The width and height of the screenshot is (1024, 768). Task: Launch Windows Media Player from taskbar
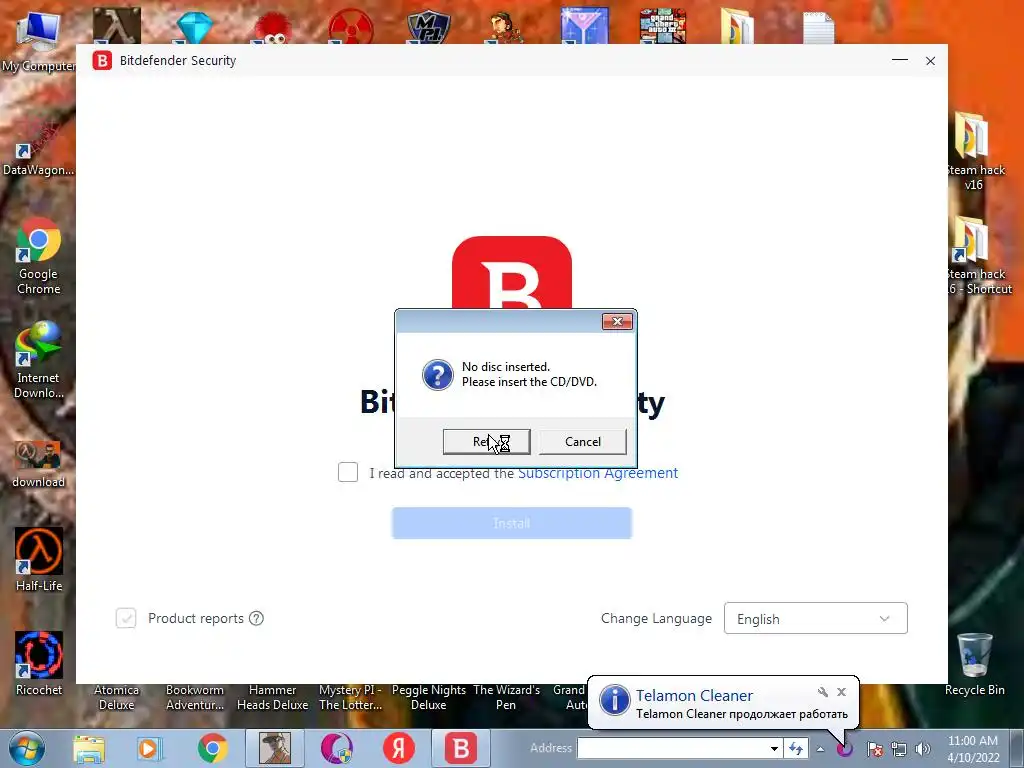click(x=149, y=748)
